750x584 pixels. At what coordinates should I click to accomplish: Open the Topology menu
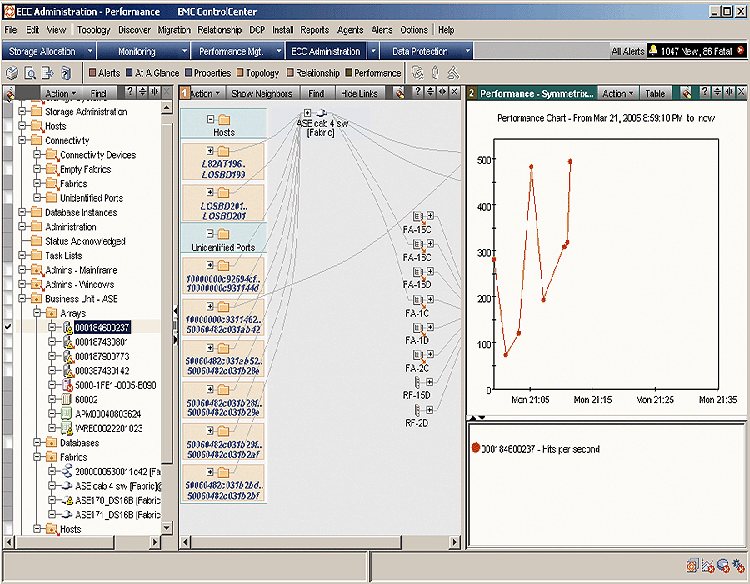[94, 30]
